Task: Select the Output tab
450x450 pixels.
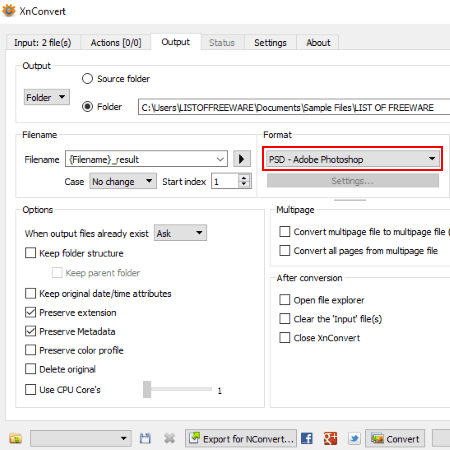Action: click(x=176, y=42)
